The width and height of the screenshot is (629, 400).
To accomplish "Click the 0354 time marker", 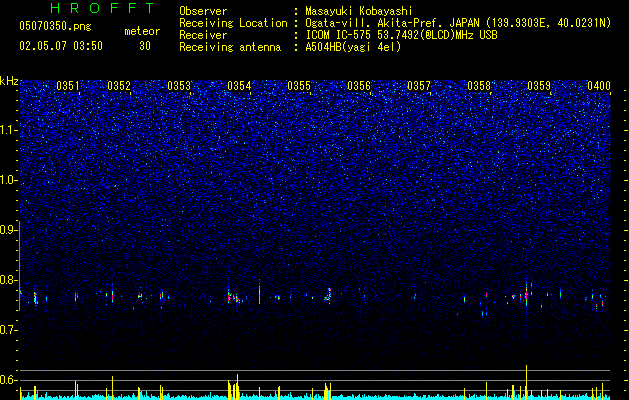I will click(239, 86).
